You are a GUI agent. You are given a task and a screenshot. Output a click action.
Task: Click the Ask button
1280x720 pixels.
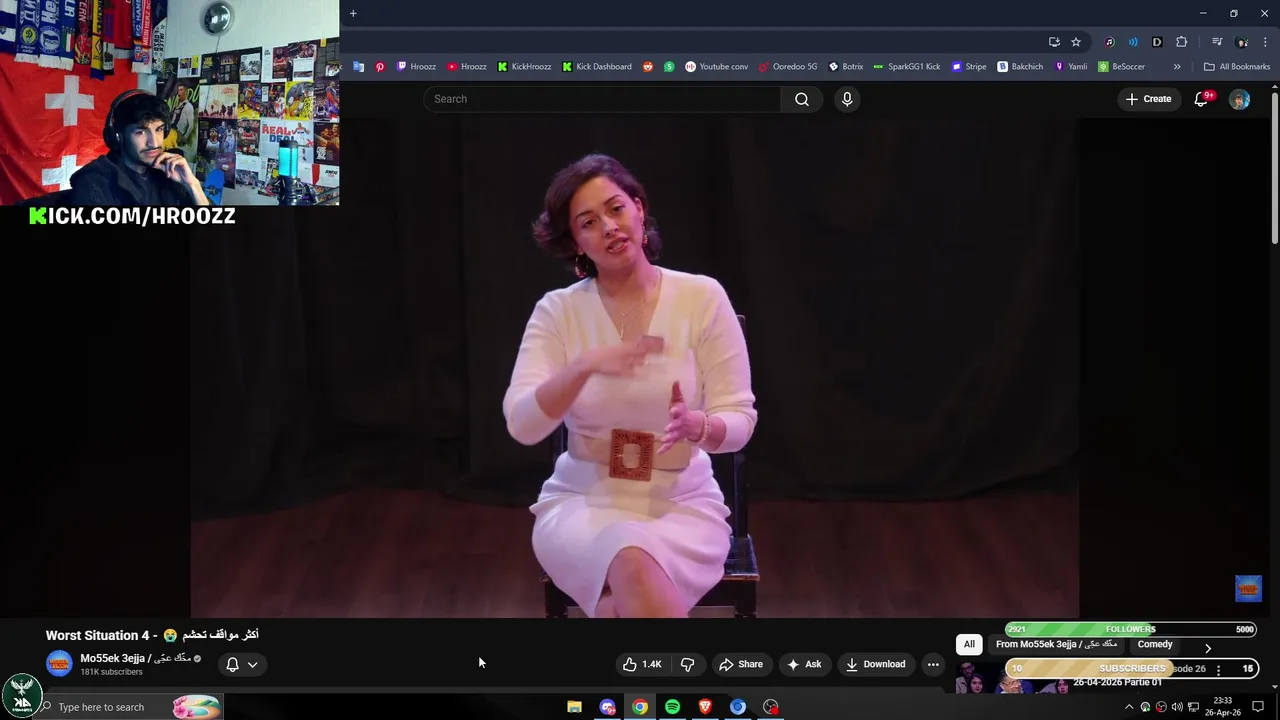804,664
